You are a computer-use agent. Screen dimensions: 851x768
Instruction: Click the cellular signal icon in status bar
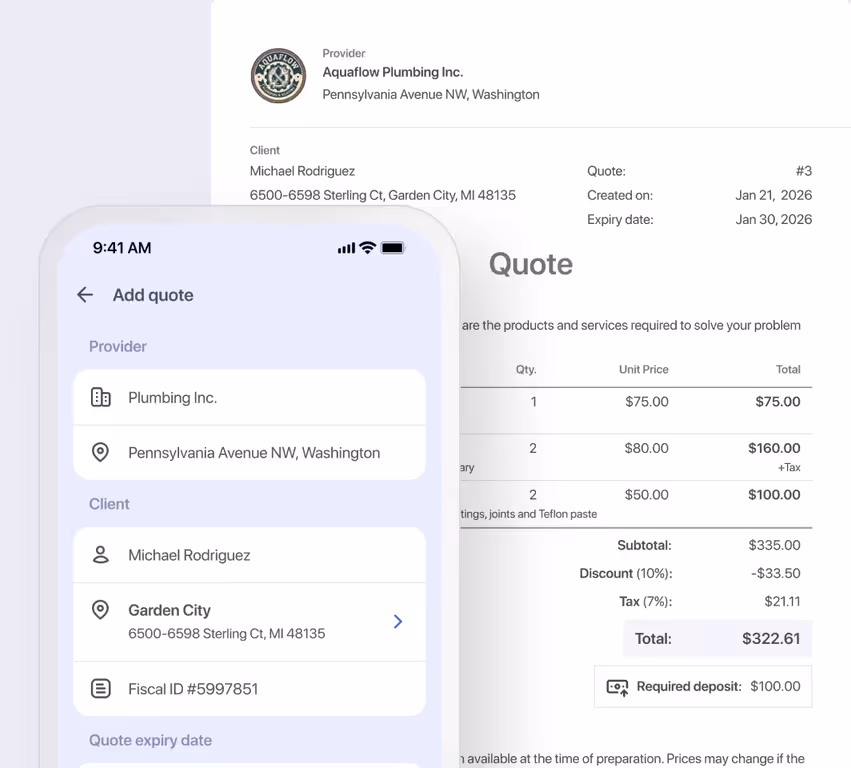tap(346, 248)
